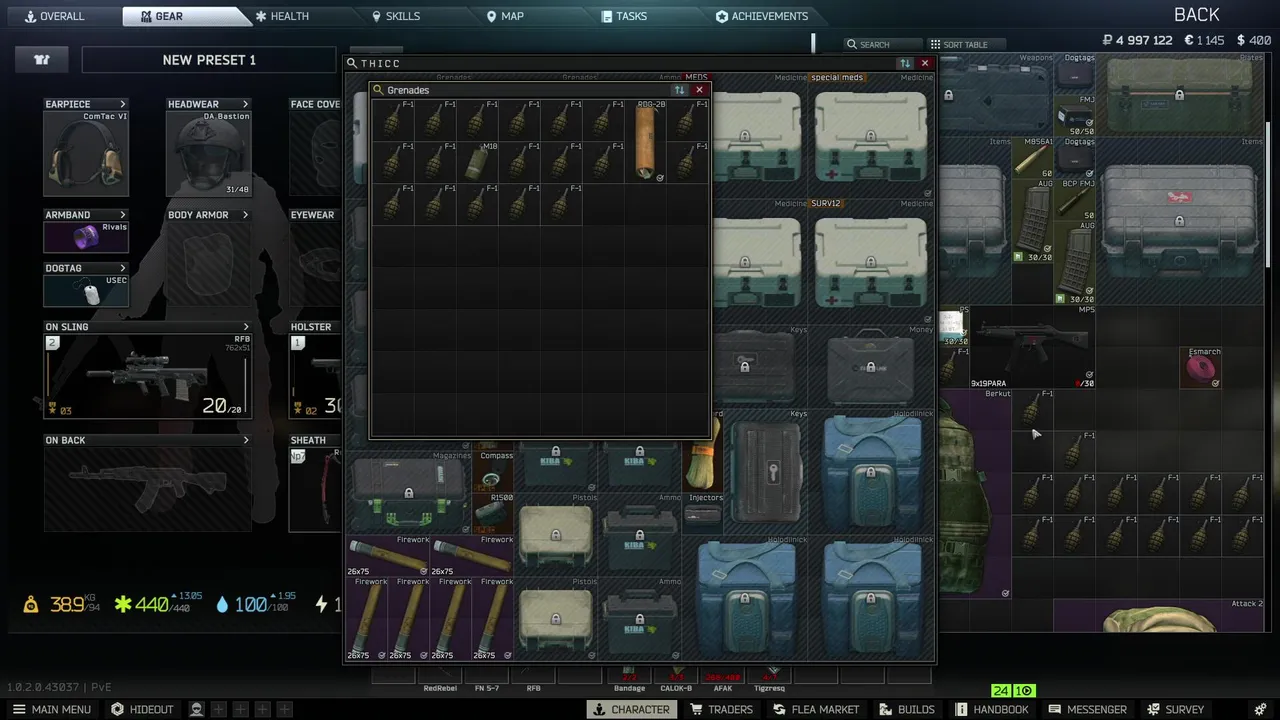The width and height of the screenshot is (1280, 720).
Task: Open the Injectors case
Action: pos(703,513)
